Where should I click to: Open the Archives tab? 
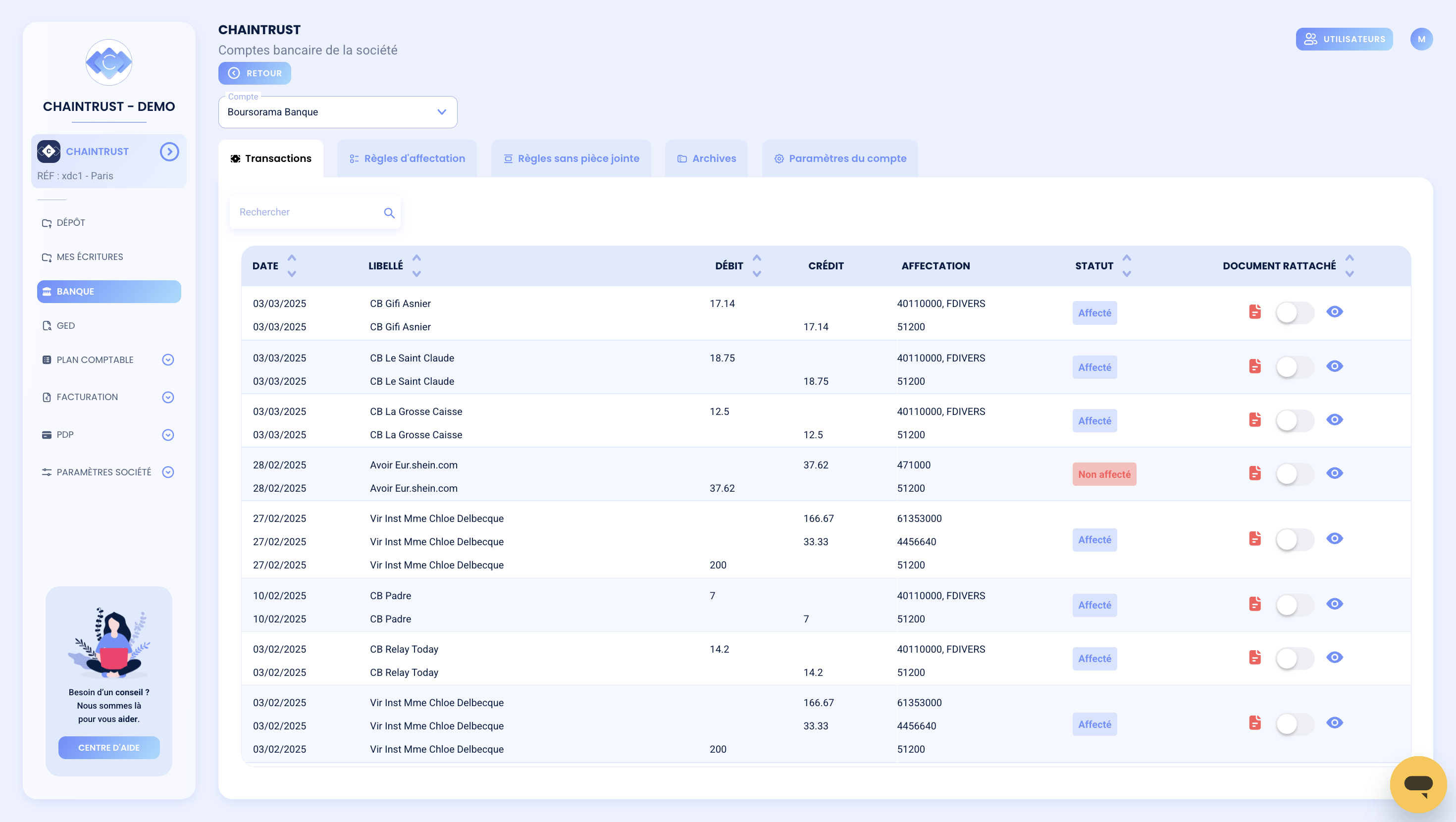(706, 158)
